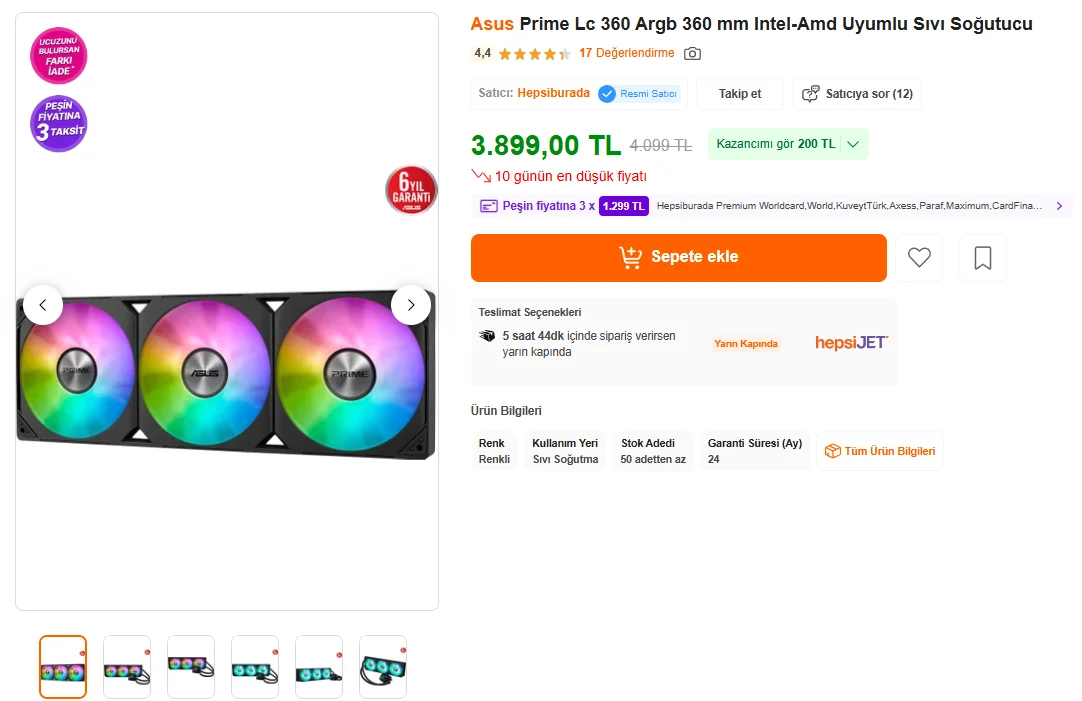The width and height of the screenshot is (1082, 701).
Task: Expand installment card options chevron
Action: (x=1059, y=206)
